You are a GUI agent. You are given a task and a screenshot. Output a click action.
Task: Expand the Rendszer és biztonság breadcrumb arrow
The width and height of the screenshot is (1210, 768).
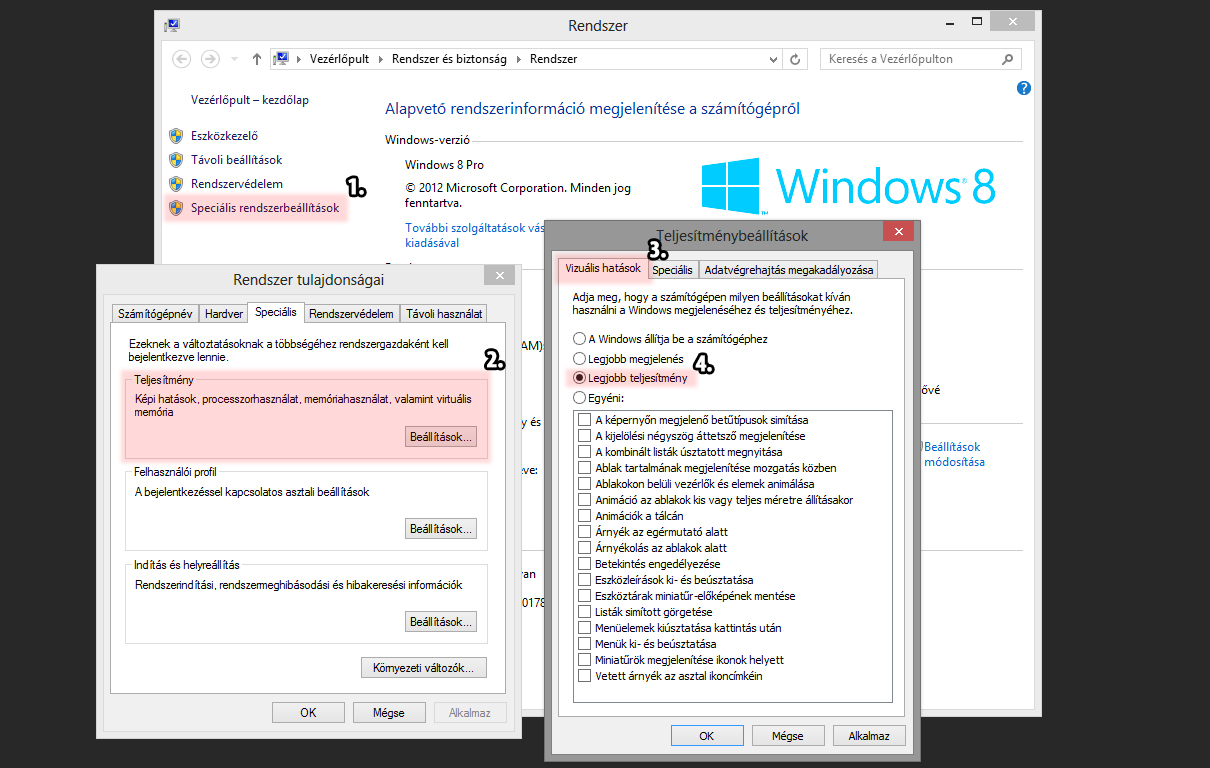point(518,59)
